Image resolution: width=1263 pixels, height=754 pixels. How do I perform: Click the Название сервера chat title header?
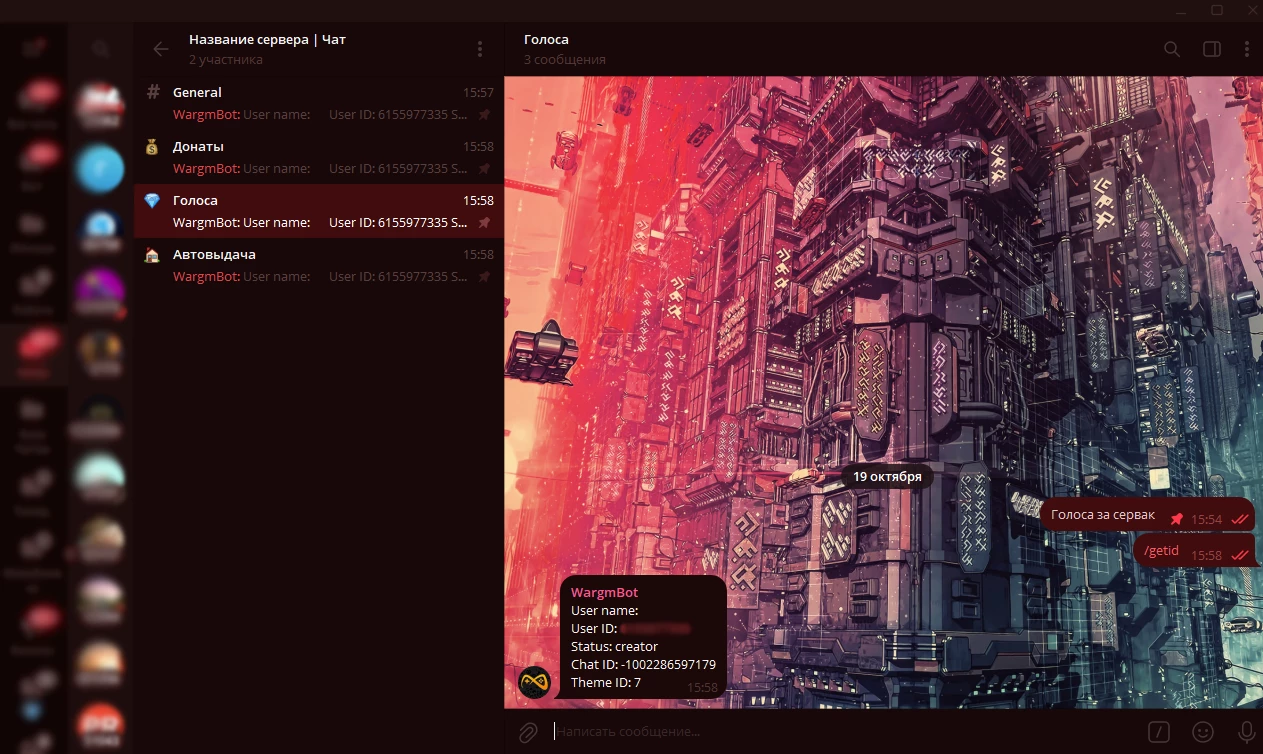[x=267, y=40]
